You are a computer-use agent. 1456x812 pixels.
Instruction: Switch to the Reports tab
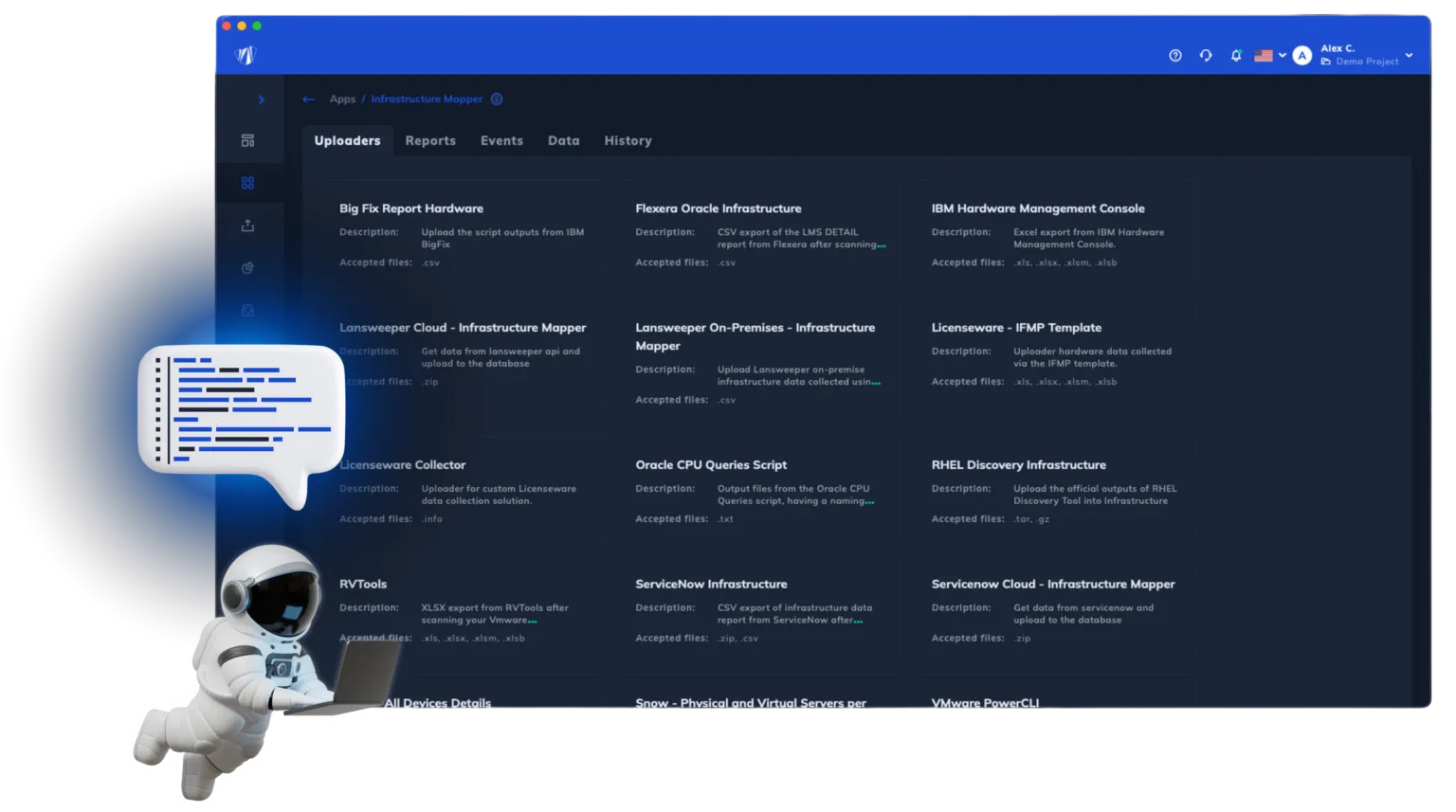430,141
